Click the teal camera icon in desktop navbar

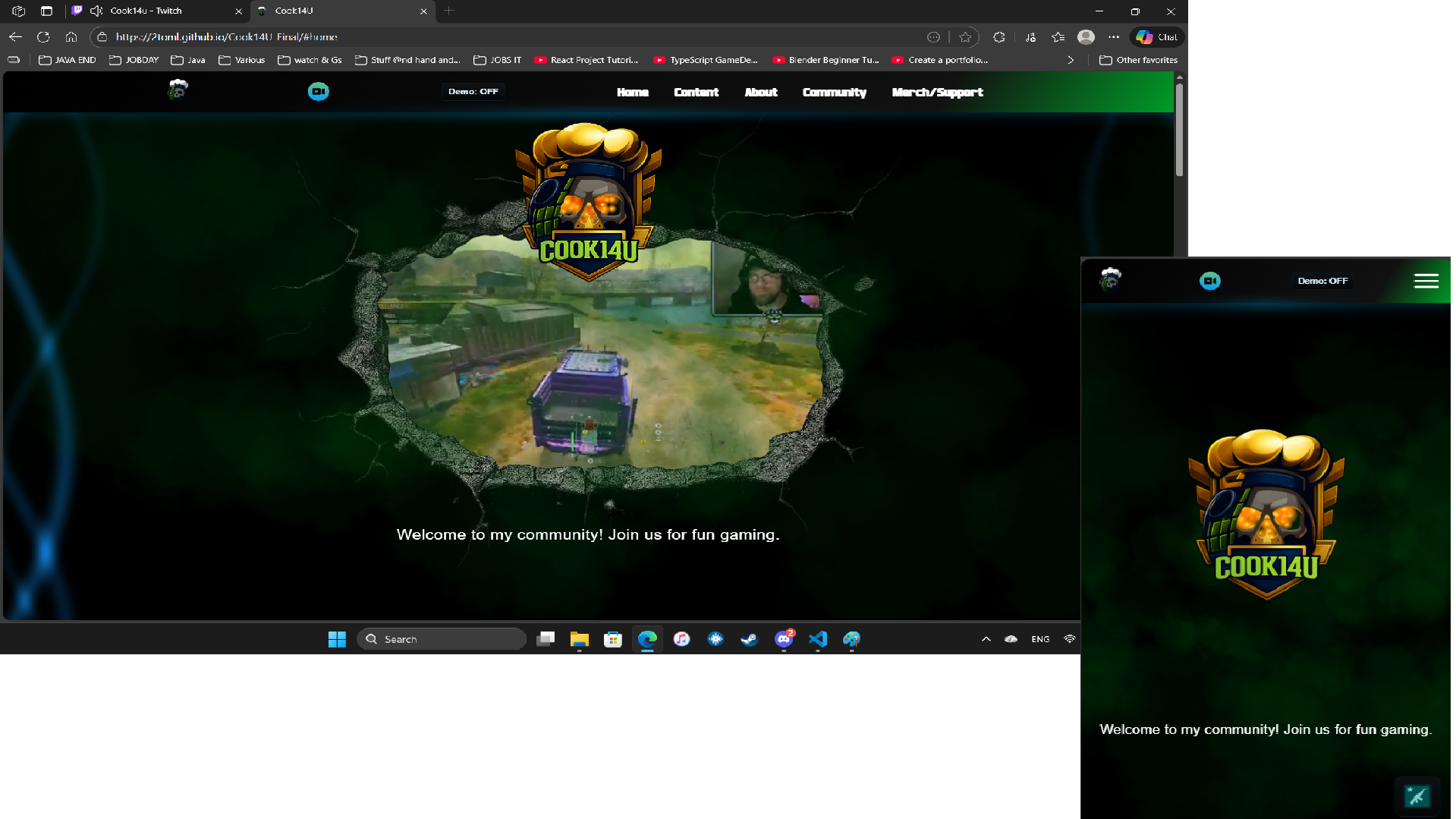[318, 92]
